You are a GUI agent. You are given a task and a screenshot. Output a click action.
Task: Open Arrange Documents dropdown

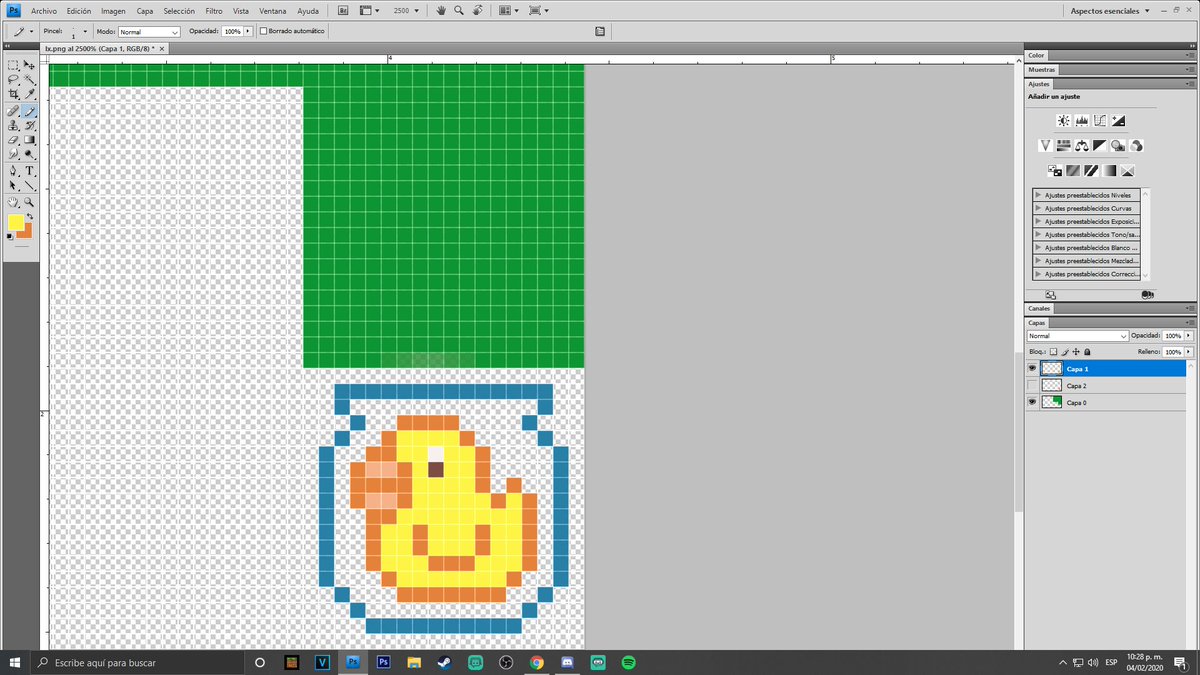[x=508, y=10]
